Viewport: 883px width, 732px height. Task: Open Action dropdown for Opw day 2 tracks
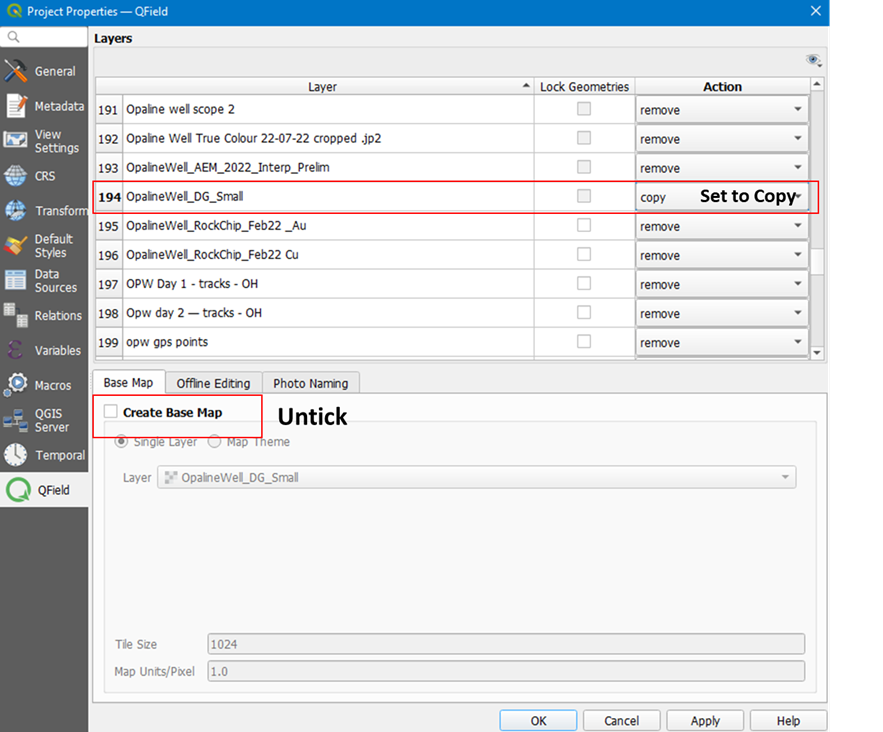(722, 313)
